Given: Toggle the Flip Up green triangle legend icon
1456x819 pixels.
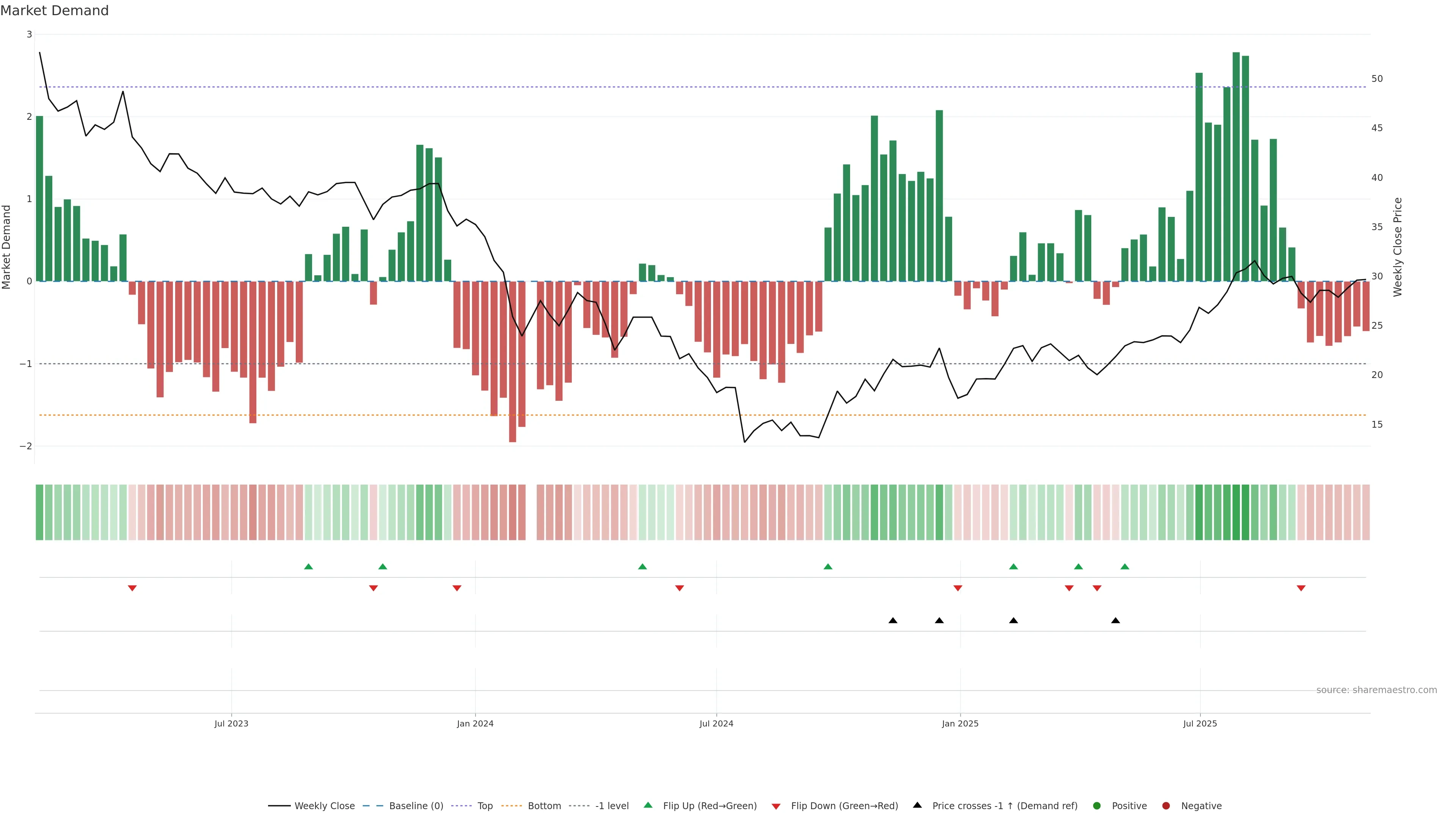Looking at the screenshot, I should tap(648, 805).
